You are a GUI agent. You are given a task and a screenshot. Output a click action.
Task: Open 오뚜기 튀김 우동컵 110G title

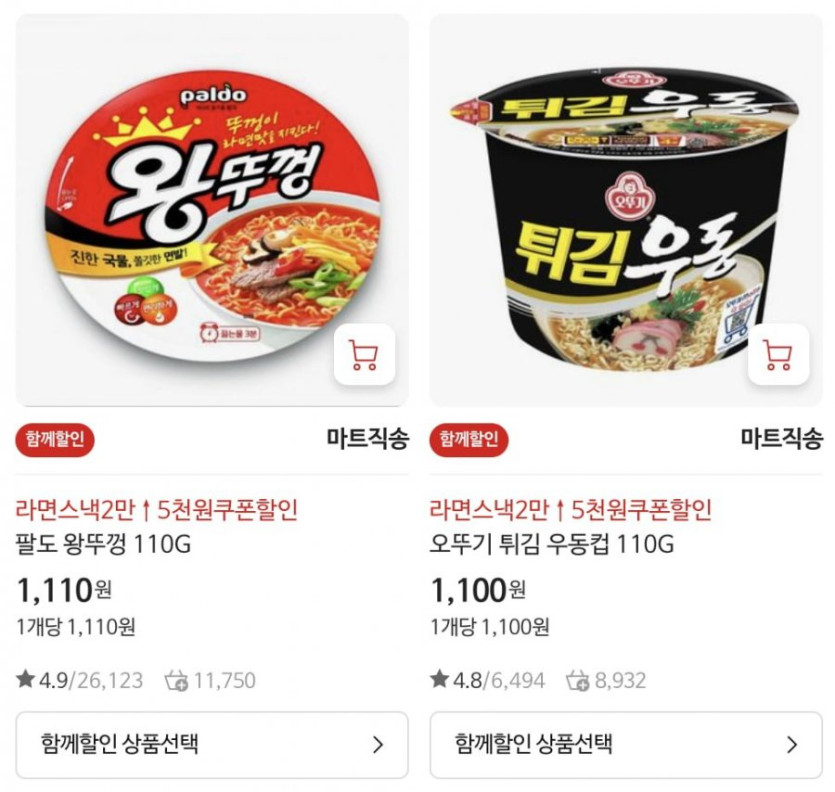coord(552,544)
